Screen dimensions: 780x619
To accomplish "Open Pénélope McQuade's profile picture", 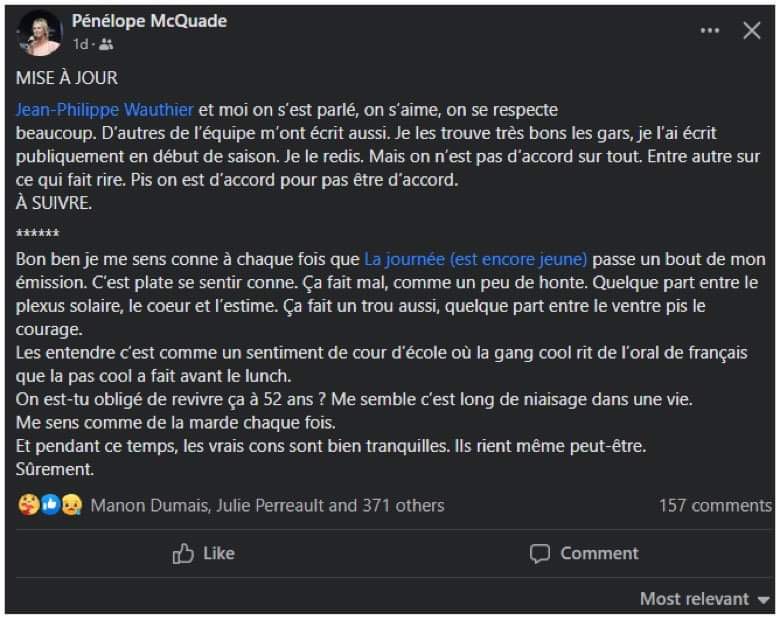I will [40, 33].
